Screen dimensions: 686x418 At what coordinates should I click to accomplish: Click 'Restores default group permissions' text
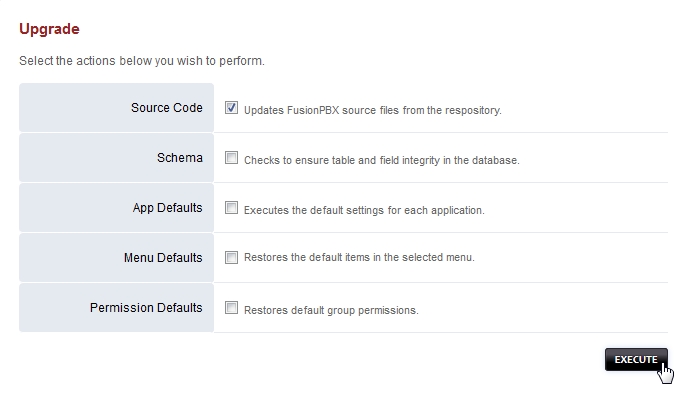pyautogui.click(x=331, y=310)
